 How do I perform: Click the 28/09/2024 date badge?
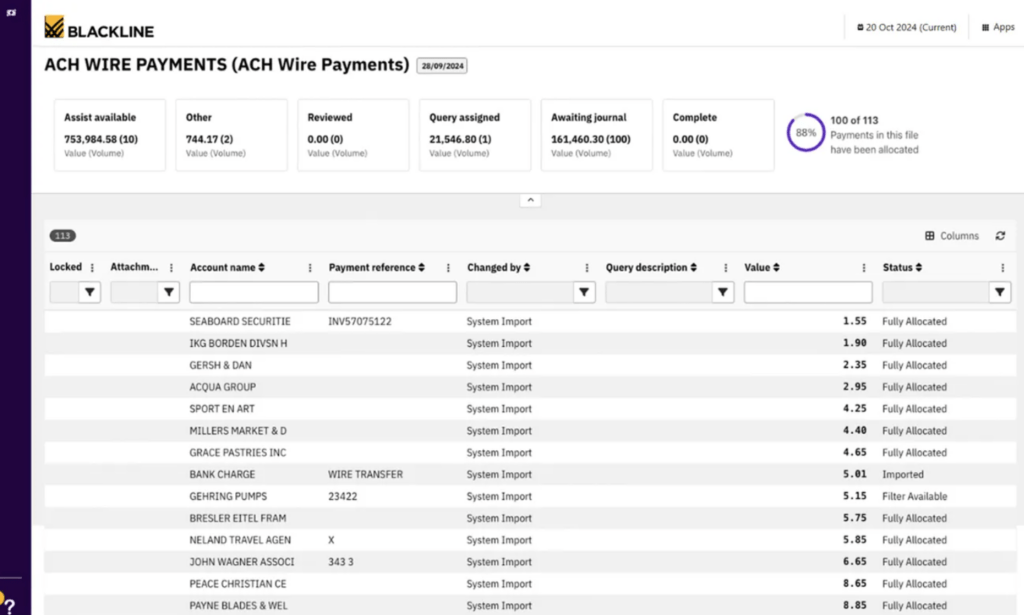pos(442,66)
